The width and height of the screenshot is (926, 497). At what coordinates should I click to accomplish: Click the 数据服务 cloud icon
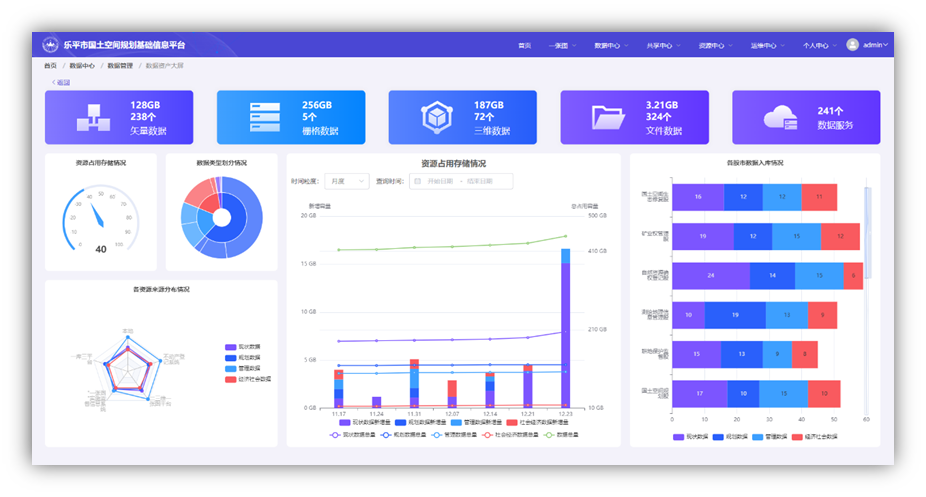tap(780, 118)
